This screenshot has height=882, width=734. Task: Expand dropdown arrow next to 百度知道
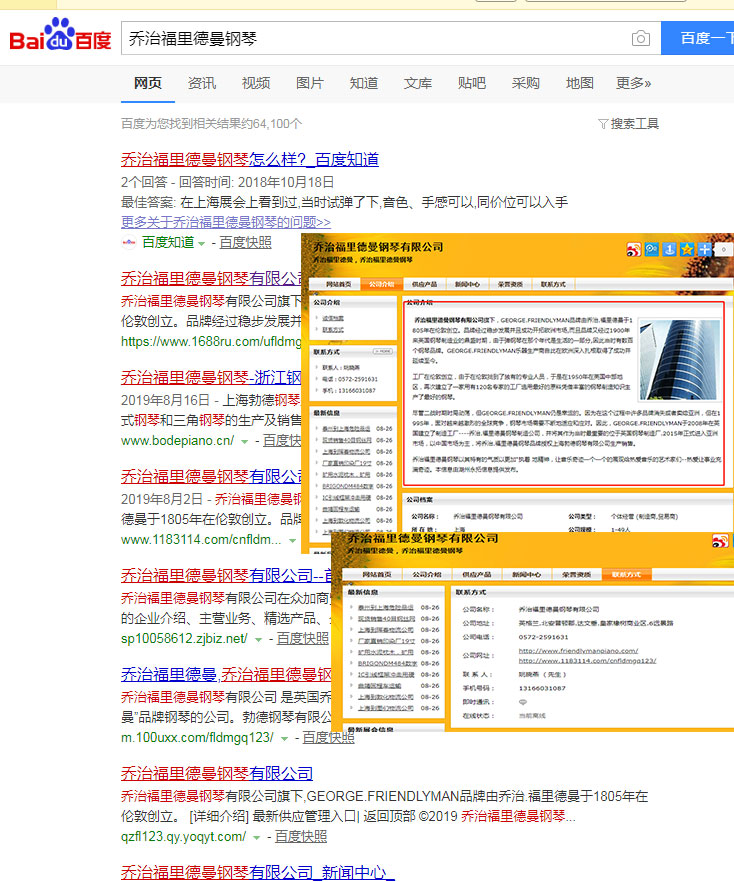(202, 243)
